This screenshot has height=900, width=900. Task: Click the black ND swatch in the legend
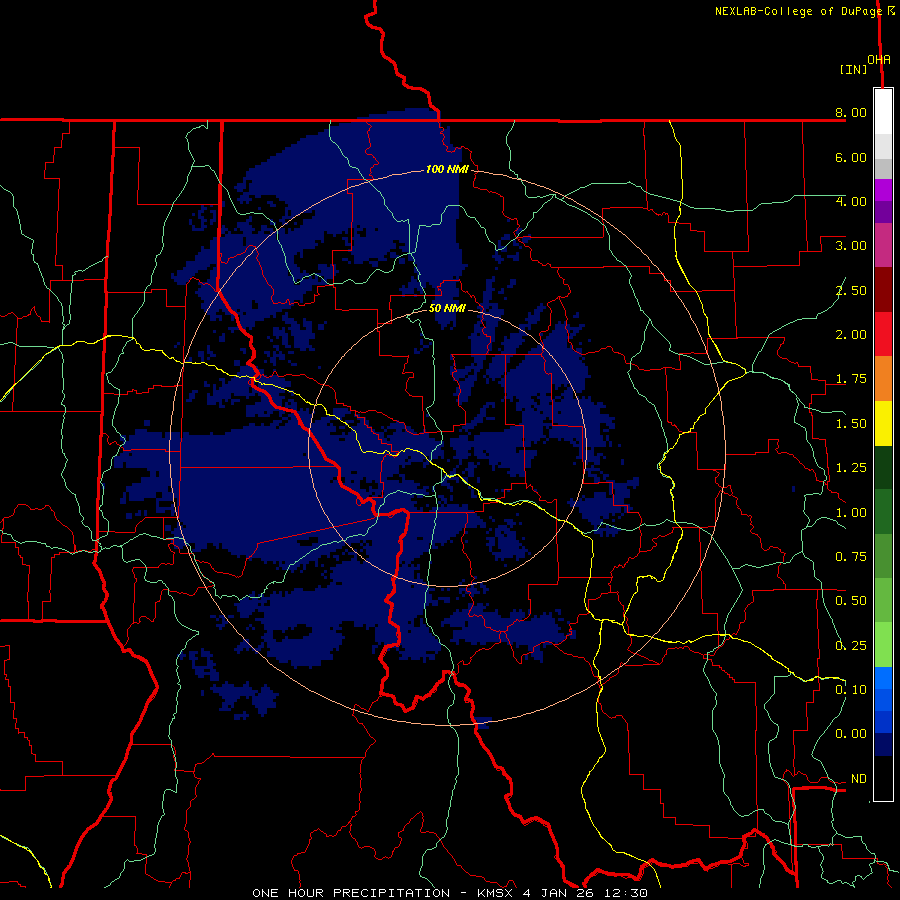click(883, 778)
